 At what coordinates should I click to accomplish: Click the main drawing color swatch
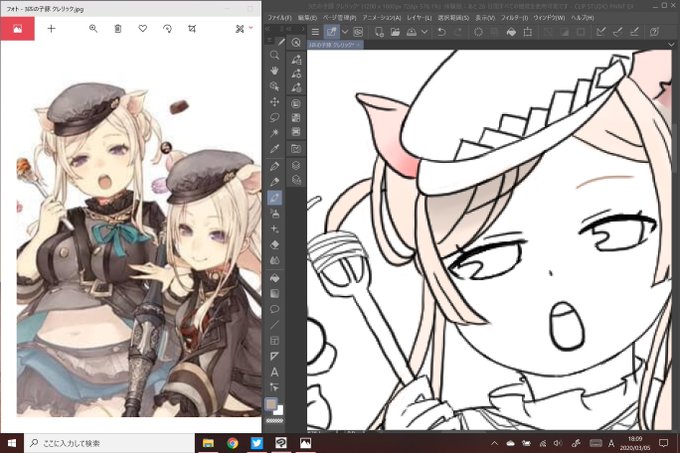(271, 404)
